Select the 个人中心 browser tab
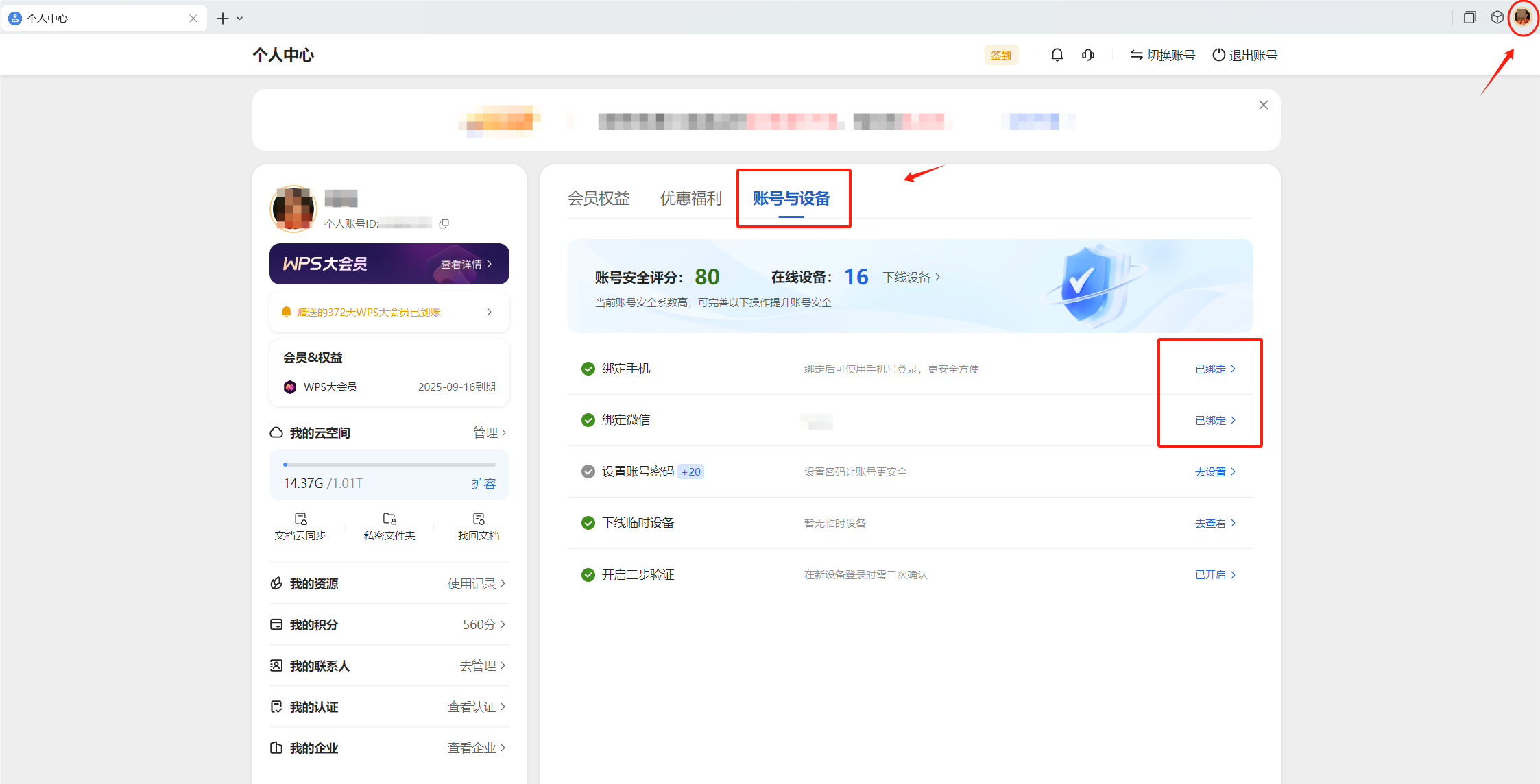1540x784 pixels. [x=103, y=19]
